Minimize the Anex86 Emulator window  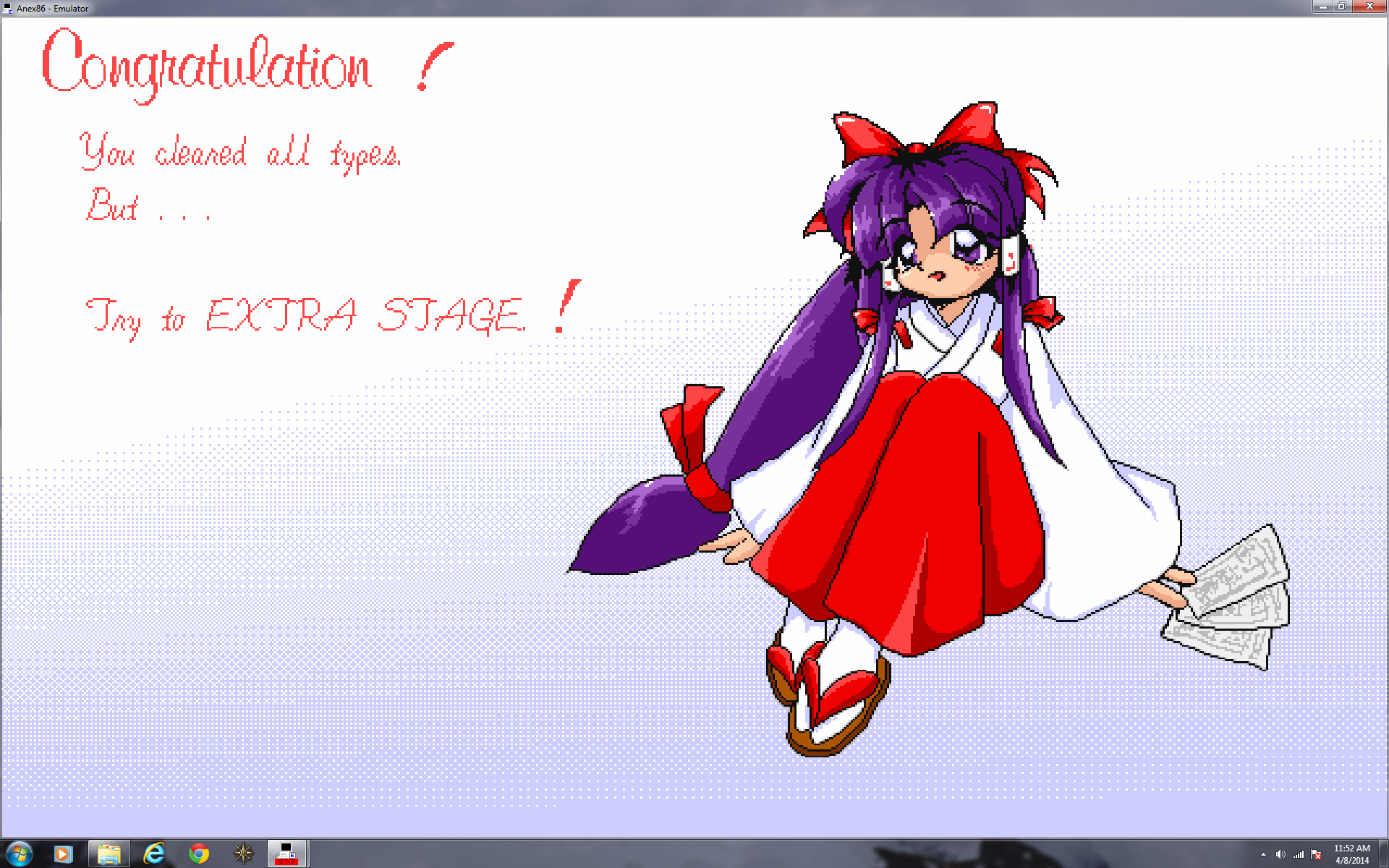click(x=1322, y=7)
